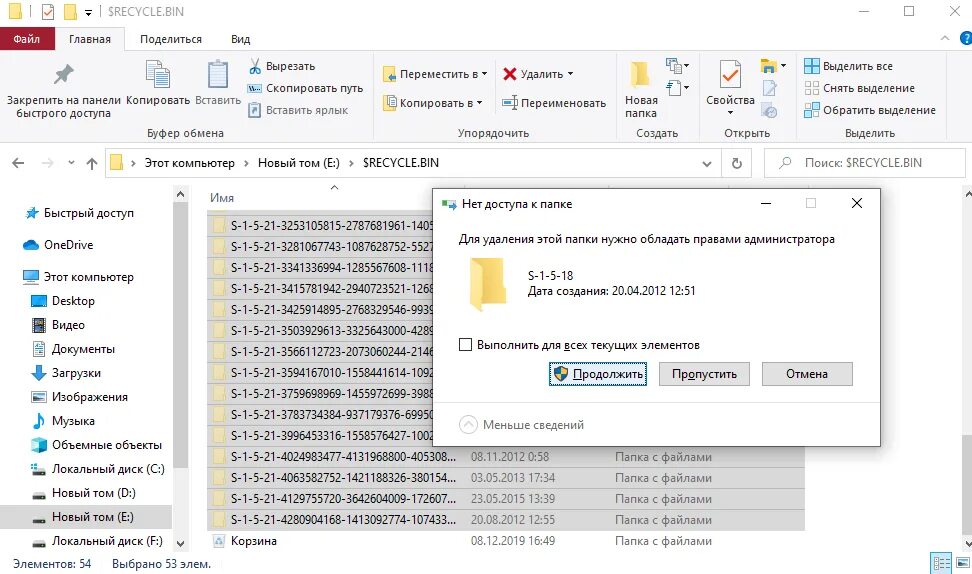Expand the Удалить dropdown arrow
Image resolution: width=972 pixels, height=574 pixels.
coord(570,74)
